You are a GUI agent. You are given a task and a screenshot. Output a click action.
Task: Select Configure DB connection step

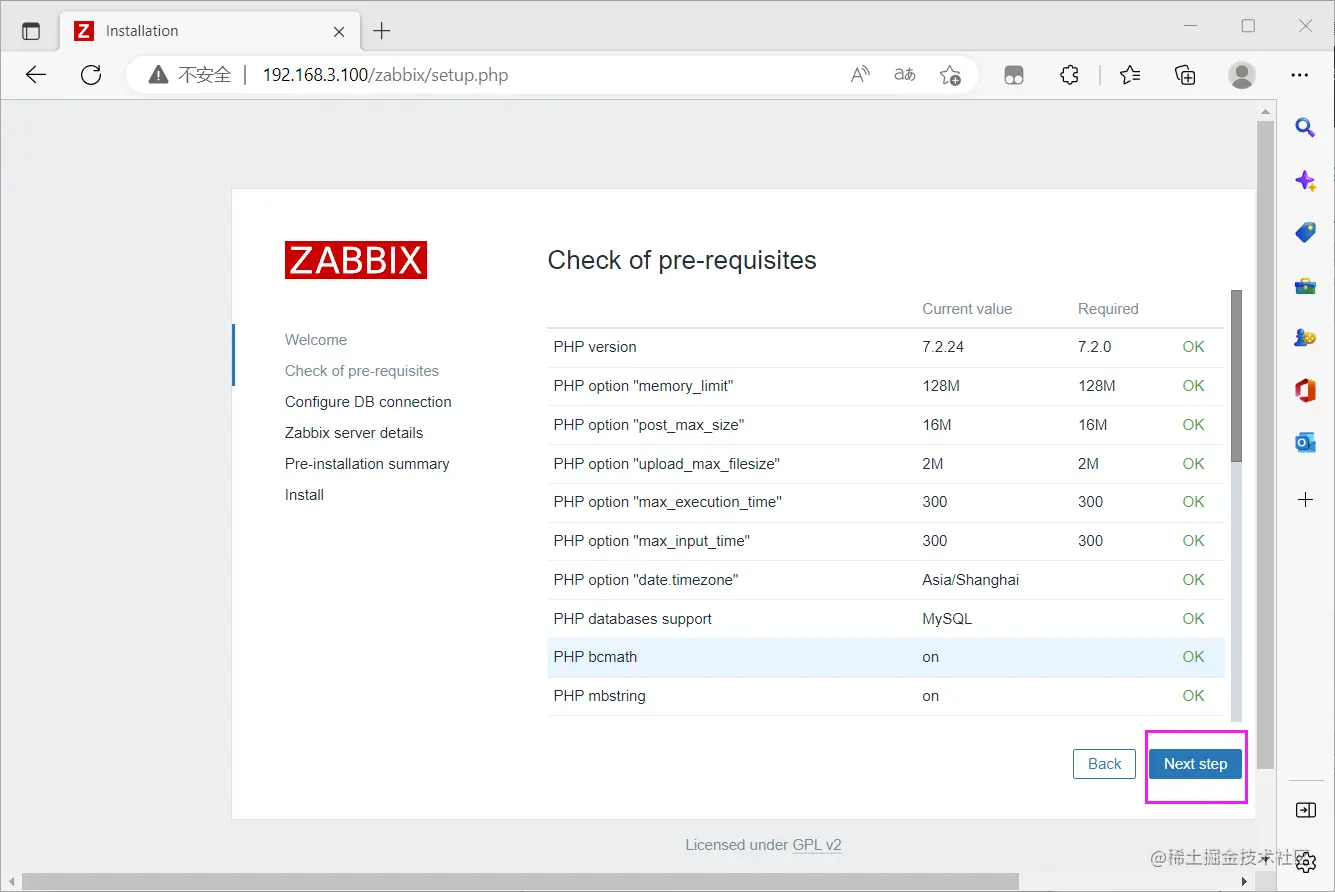368,402
